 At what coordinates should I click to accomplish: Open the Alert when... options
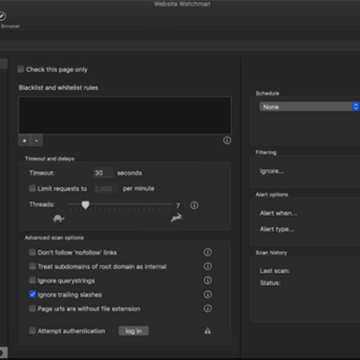(278, 213)
